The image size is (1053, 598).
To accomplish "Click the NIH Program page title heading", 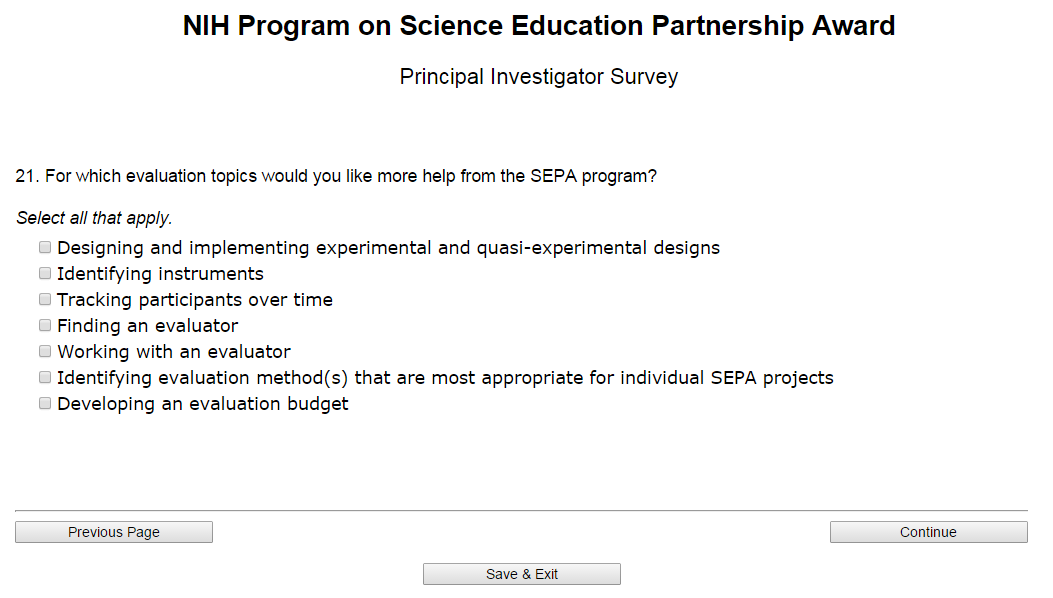I will (539, 27).
